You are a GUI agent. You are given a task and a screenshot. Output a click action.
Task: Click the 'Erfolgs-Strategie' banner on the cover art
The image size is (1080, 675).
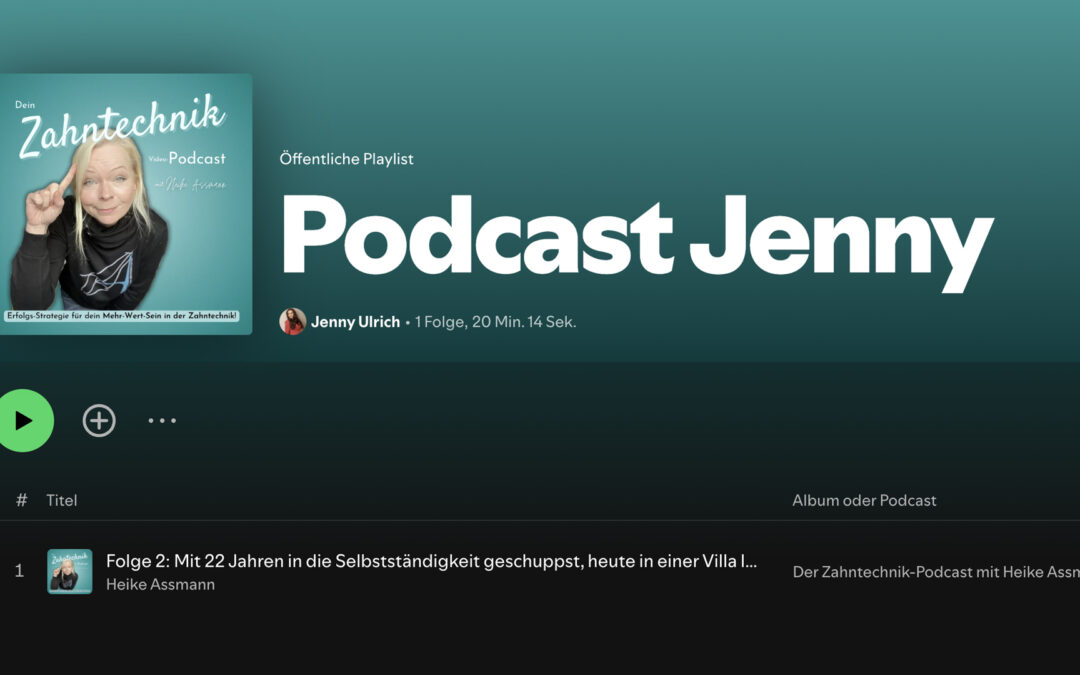pyautogui.click(x=125, y=317)
